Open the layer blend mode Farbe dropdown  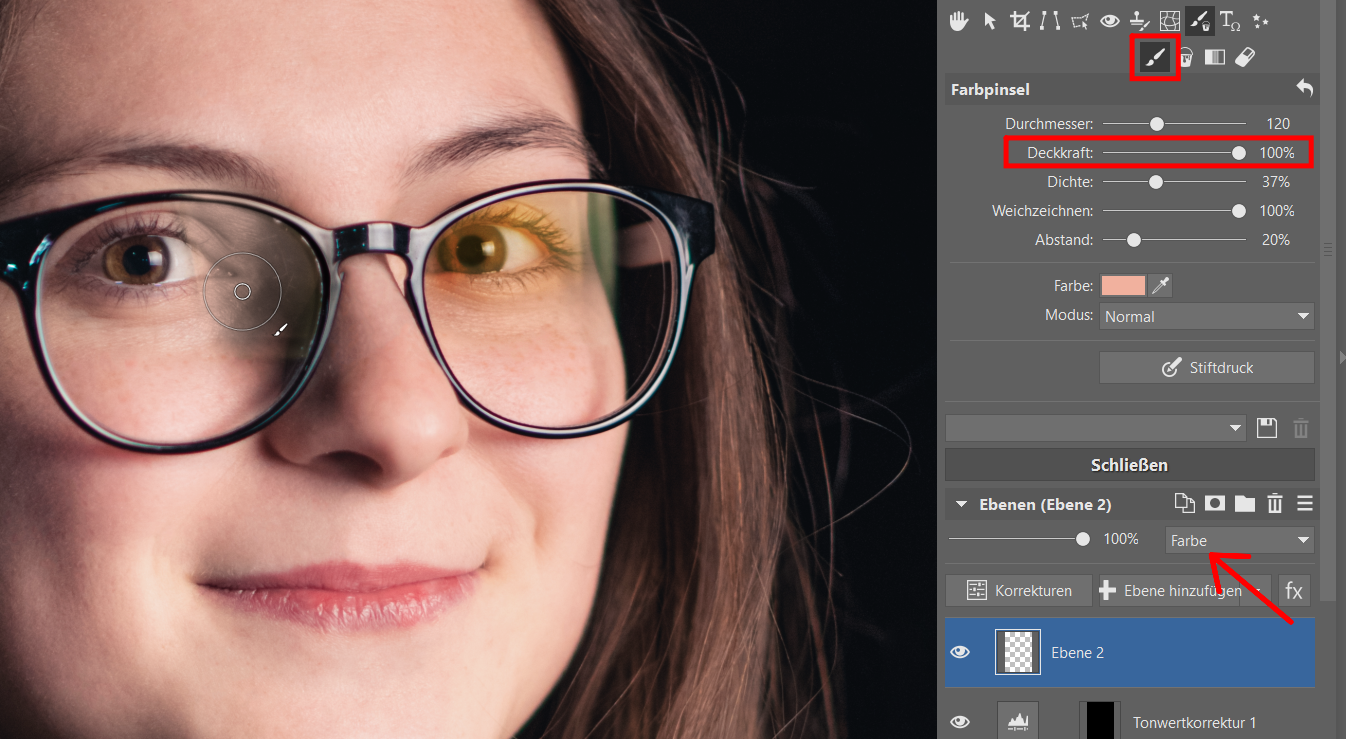click(x=1240, y=540)
